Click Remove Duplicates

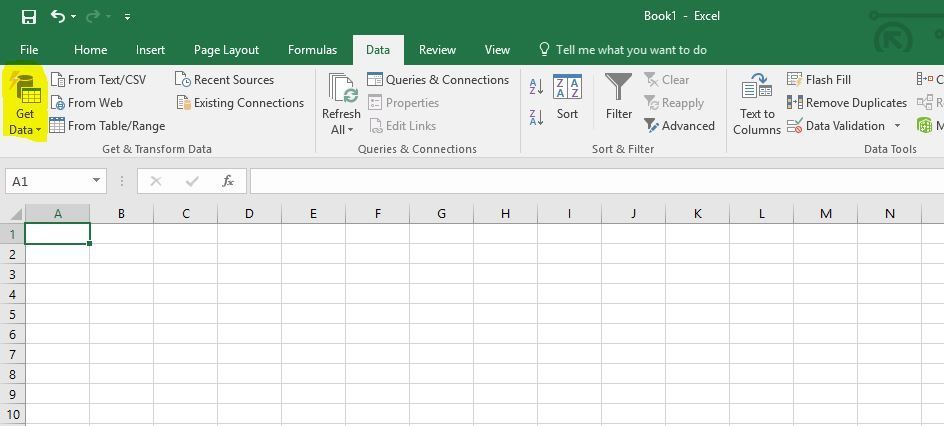846,103
